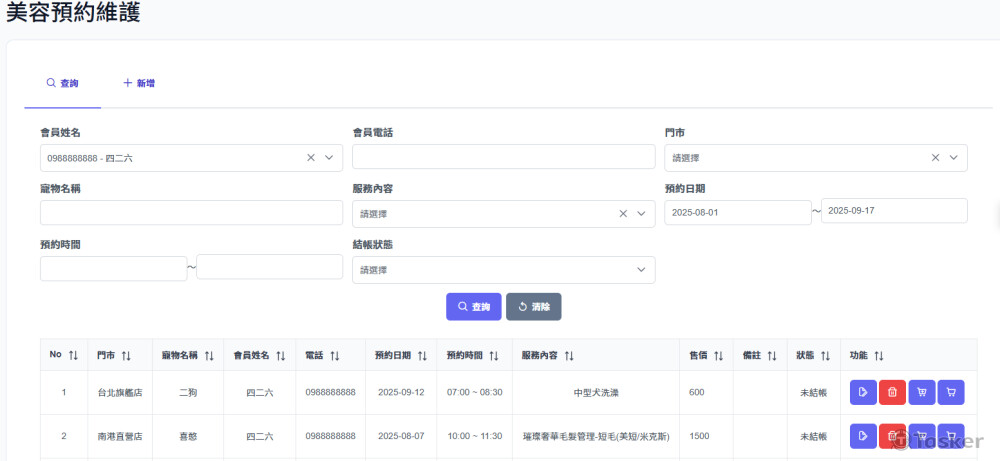The image size is (1000, 461).
Task: Sort by the No column arrows
Action: pyautogui.click(x=73, y=356)
